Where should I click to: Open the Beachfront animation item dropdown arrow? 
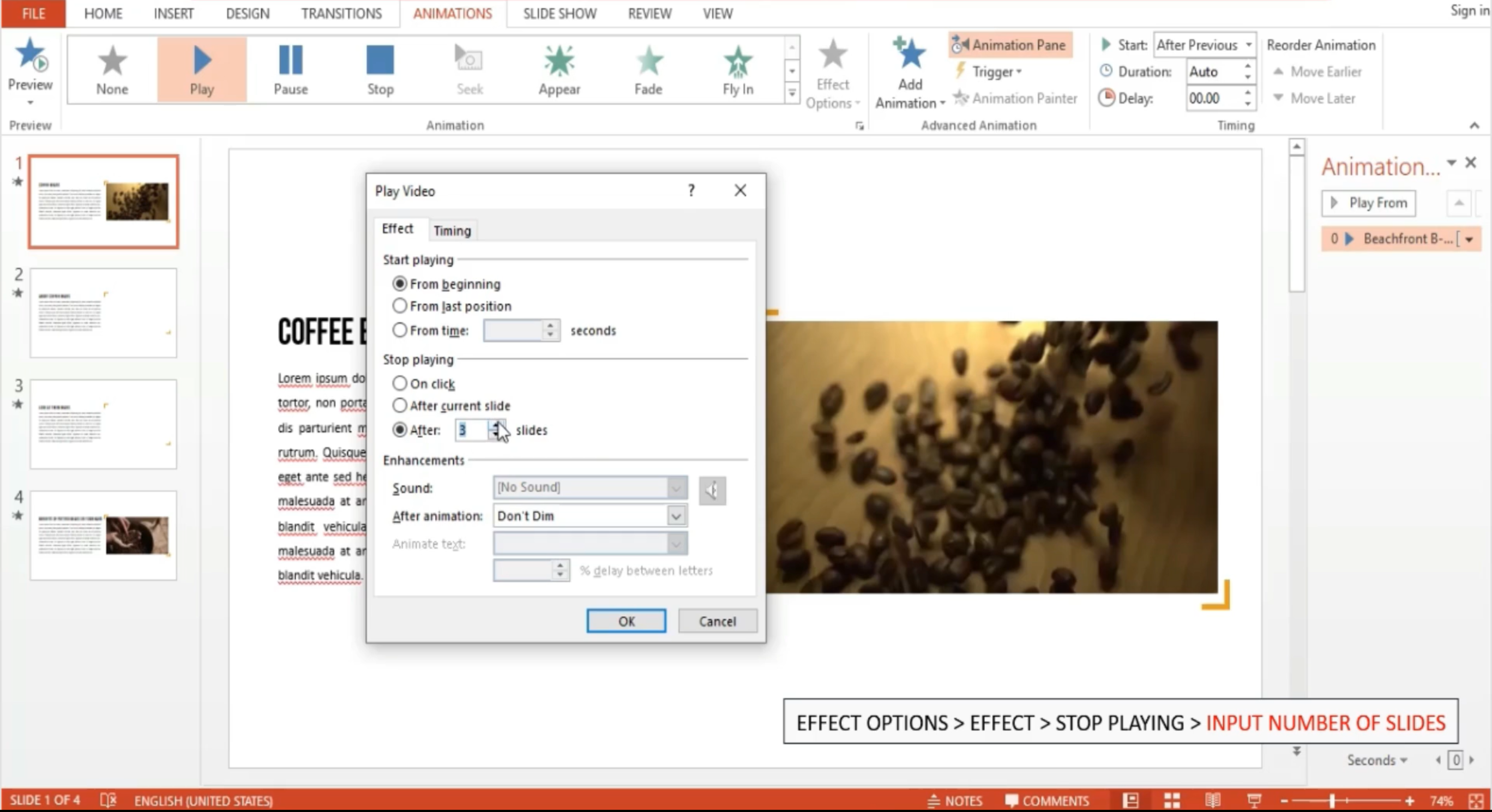point(1469,239)
